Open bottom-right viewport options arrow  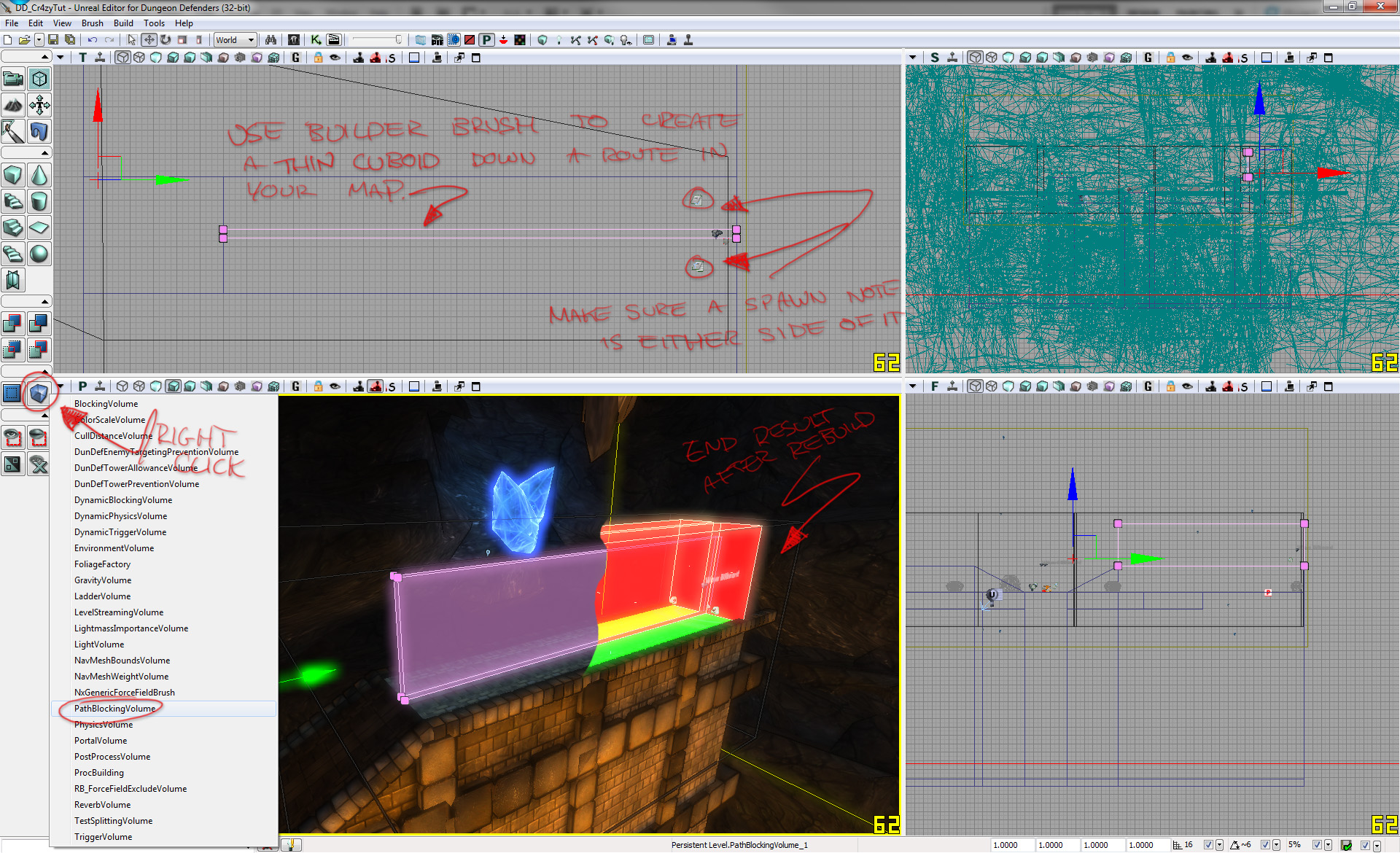point(912,386)
